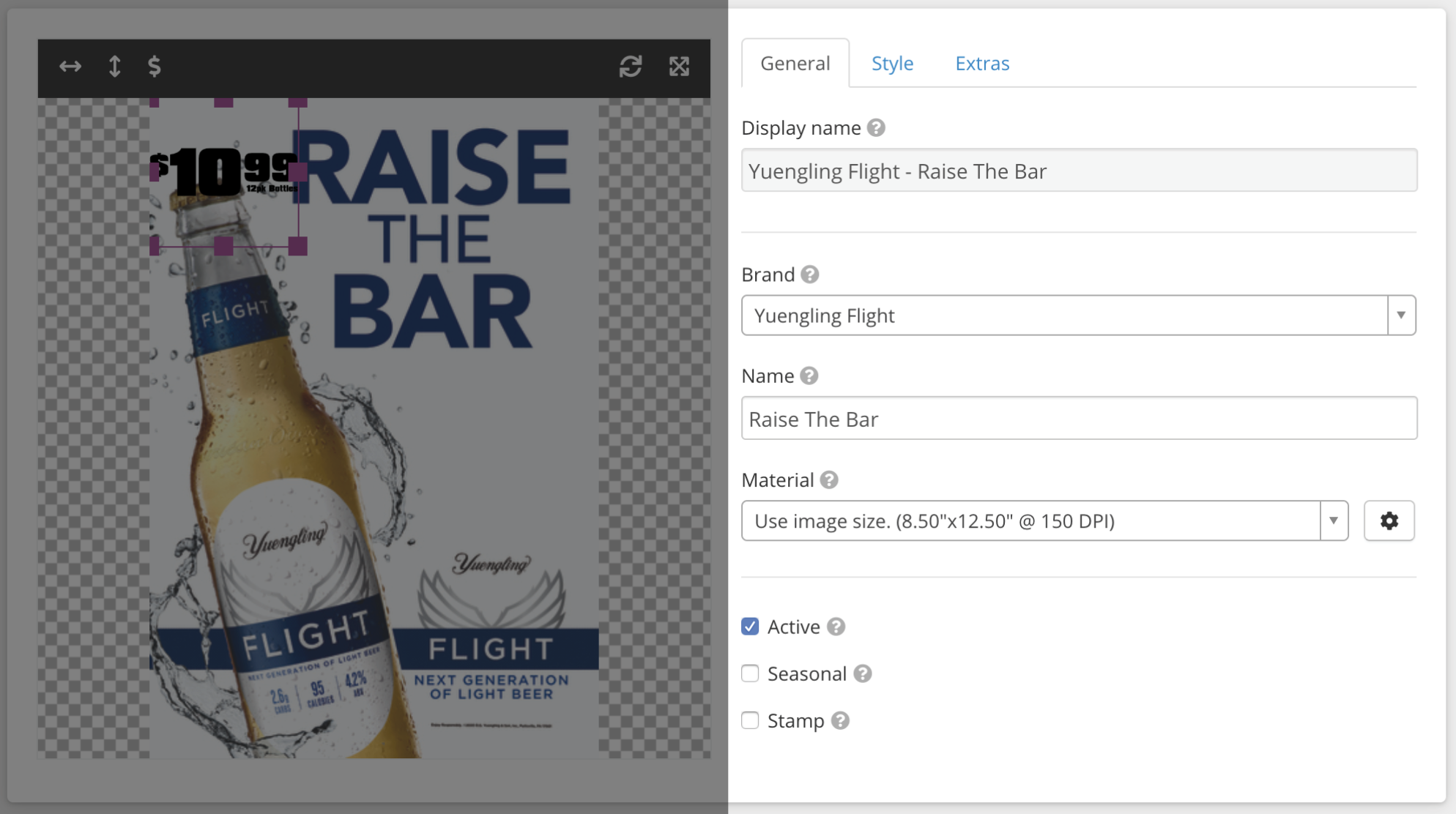Click the refresh preview icon
This screenshot has height=814, width=1456.
point(631,67)
